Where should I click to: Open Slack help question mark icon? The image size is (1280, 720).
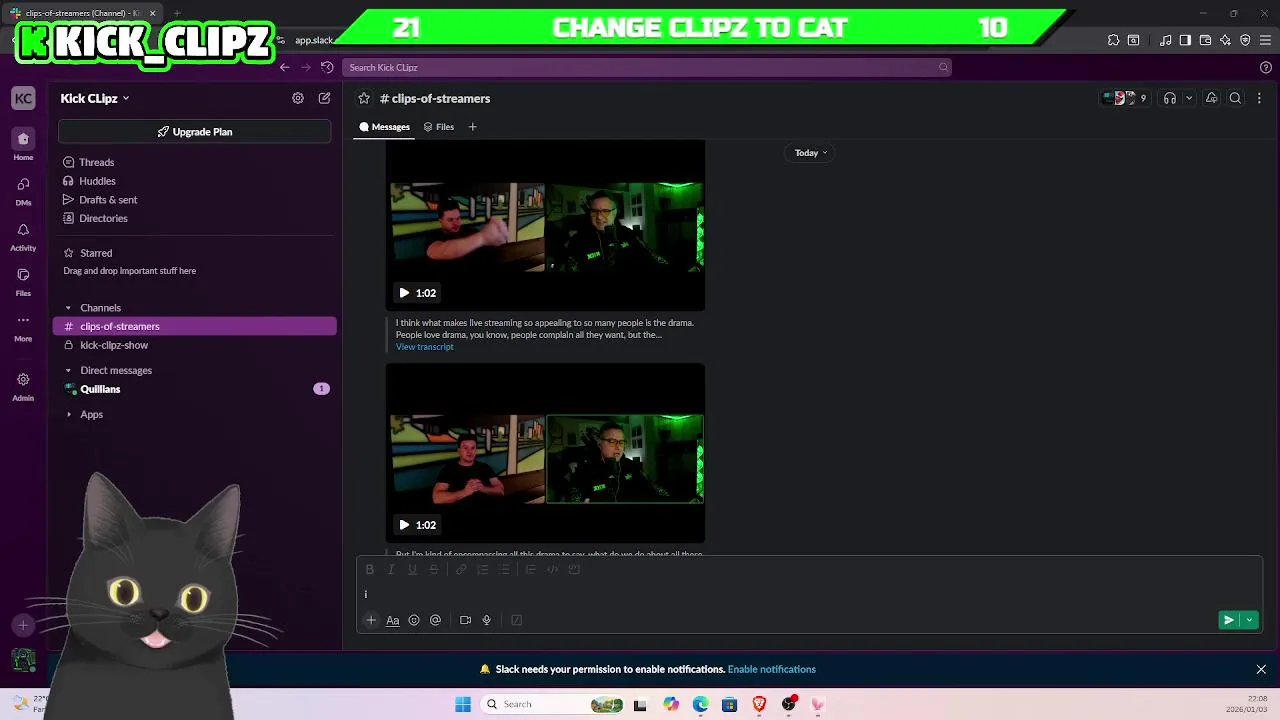[1266, 67]
